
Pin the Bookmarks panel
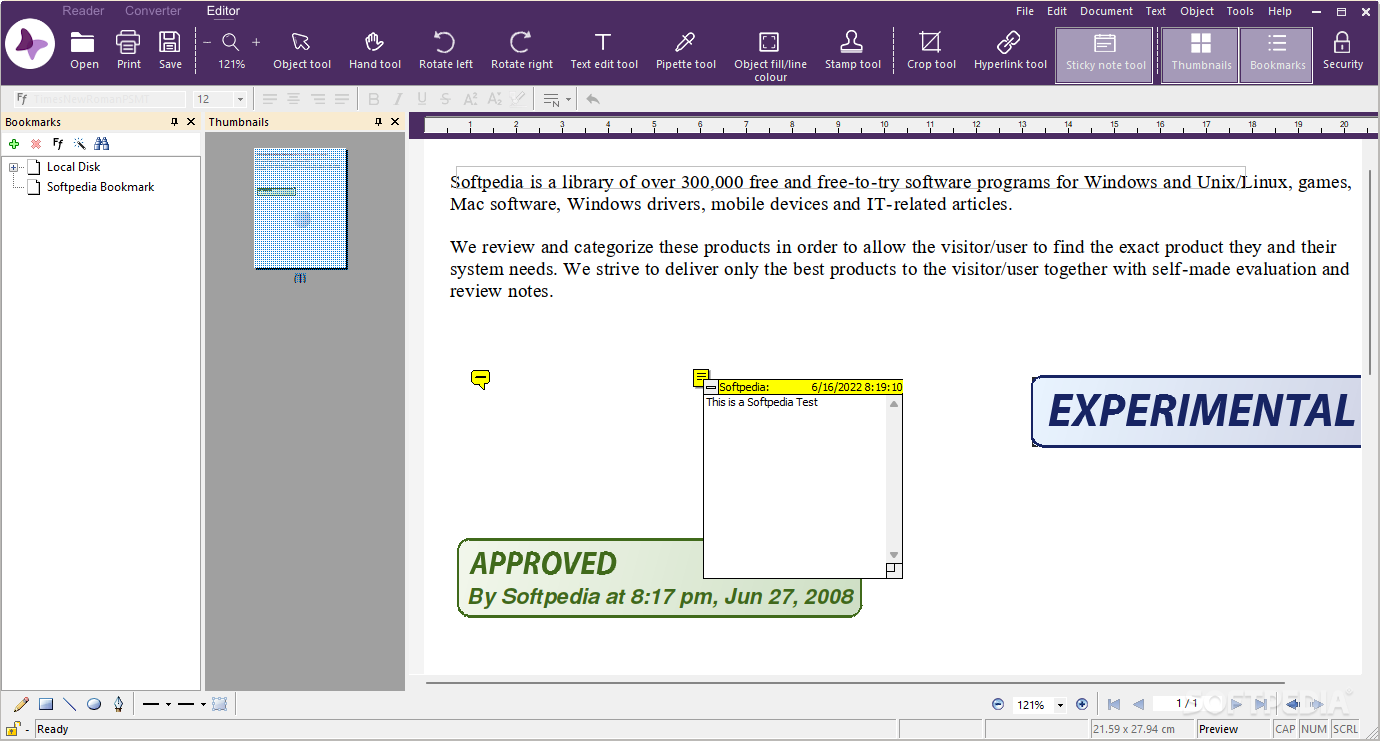174,122
